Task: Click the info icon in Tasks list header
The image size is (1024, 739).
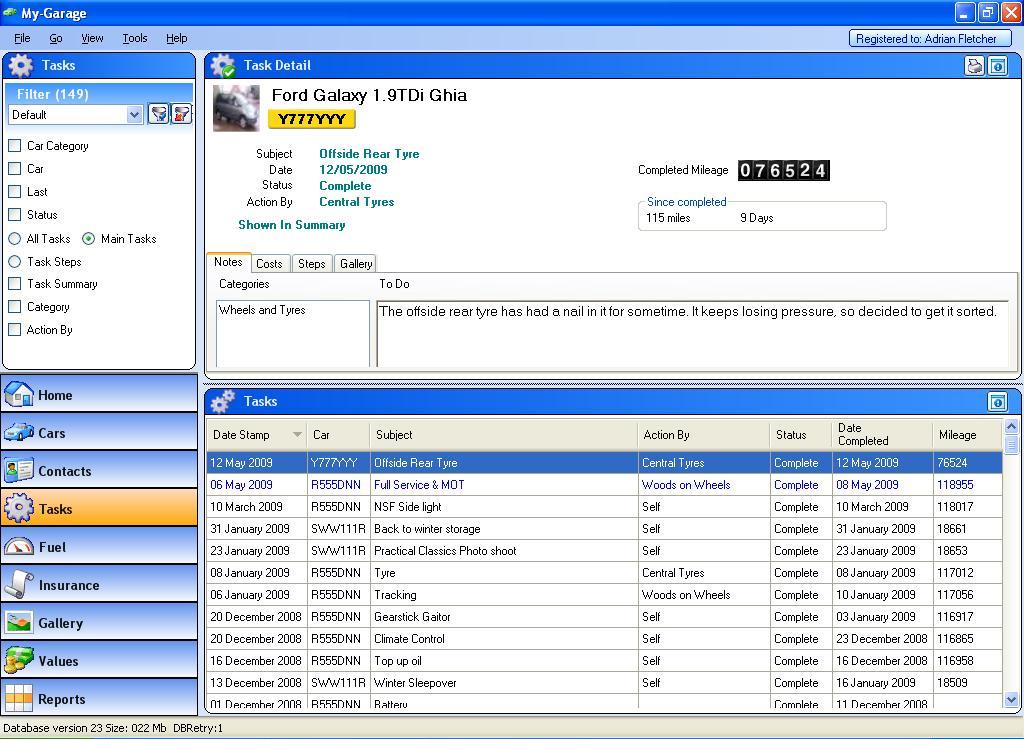Action: click(997, 402)
